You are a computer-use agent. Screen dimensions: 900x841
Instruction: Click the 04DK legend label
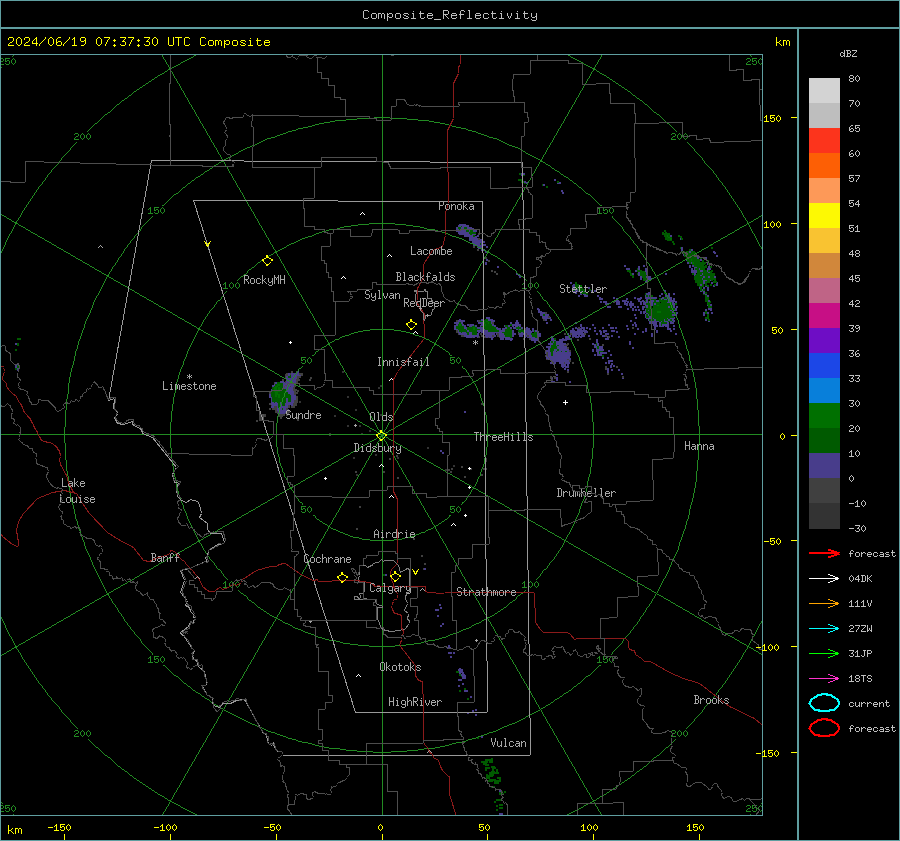(860, 579)
